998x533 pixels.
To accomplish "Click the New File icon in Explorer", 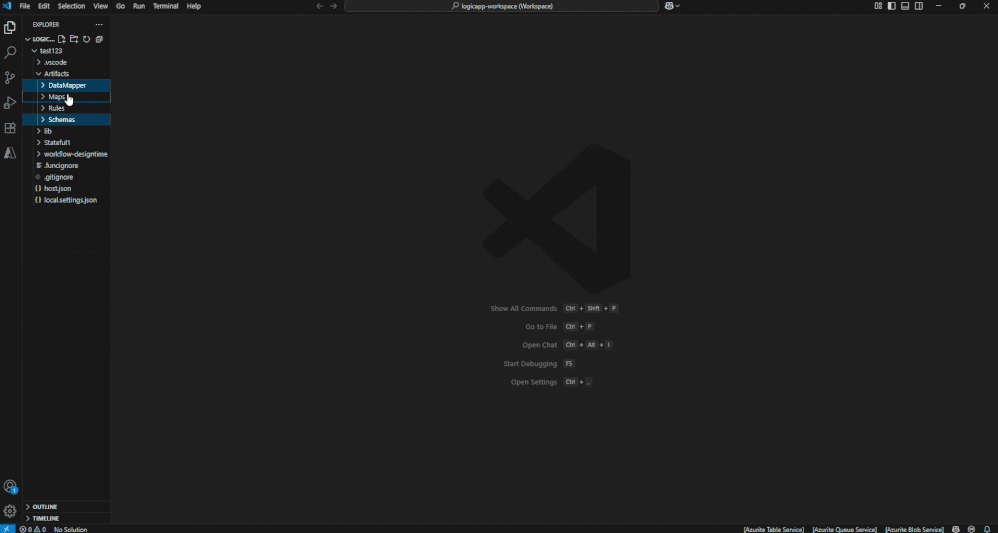I will 62,39.
